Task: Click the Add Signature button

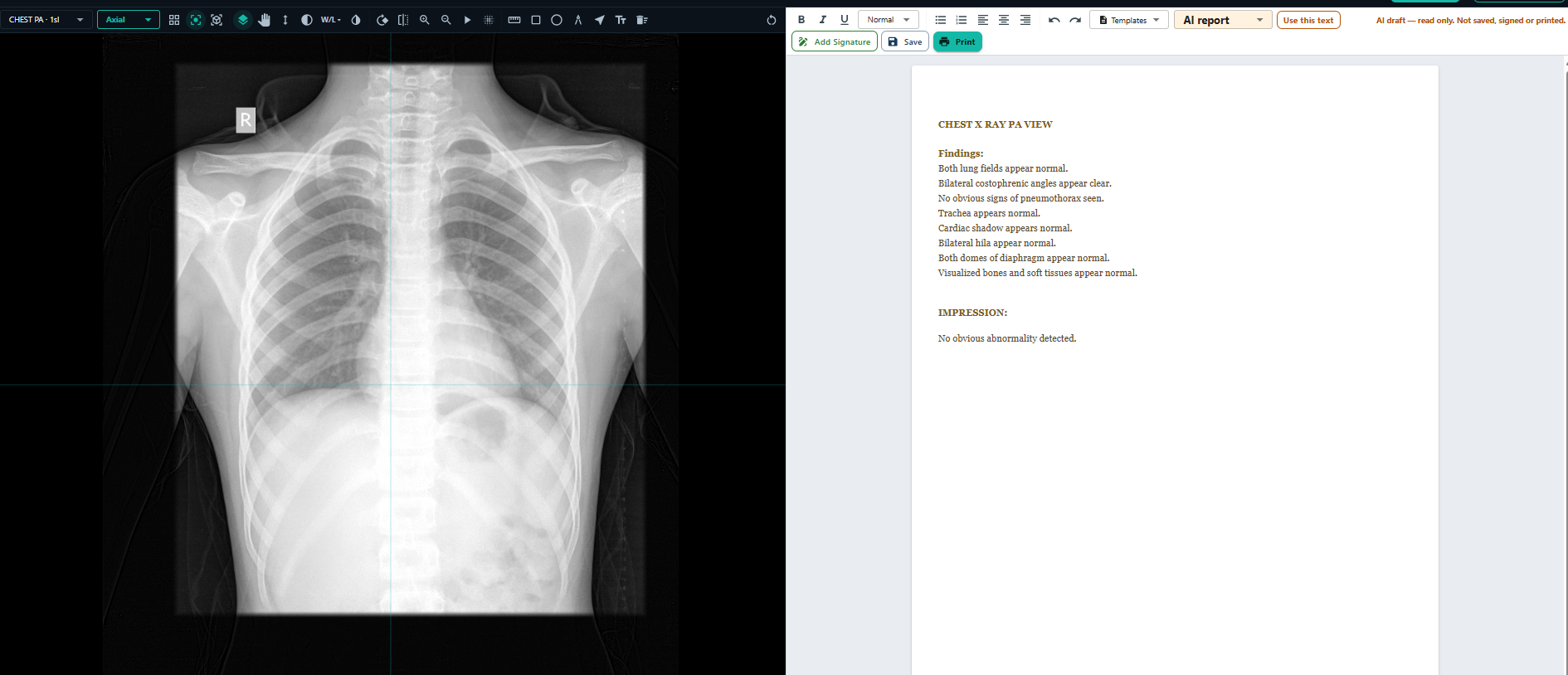Action: click(x=835, y=41)
